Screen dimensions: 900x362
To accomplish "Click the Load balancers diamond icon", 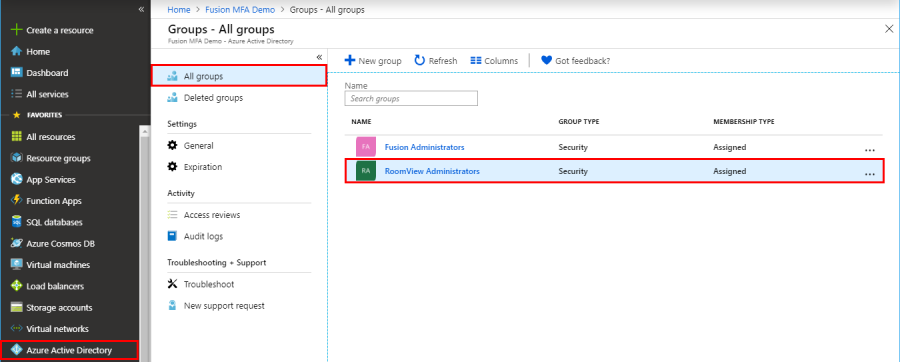I will tap(17, 286).
